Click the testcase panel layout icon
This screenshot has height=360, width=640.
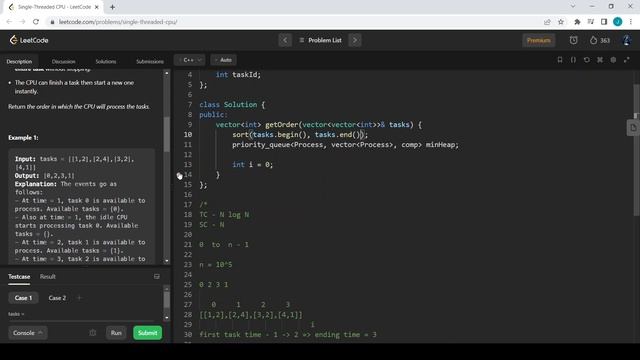click(x=157, y=277)
